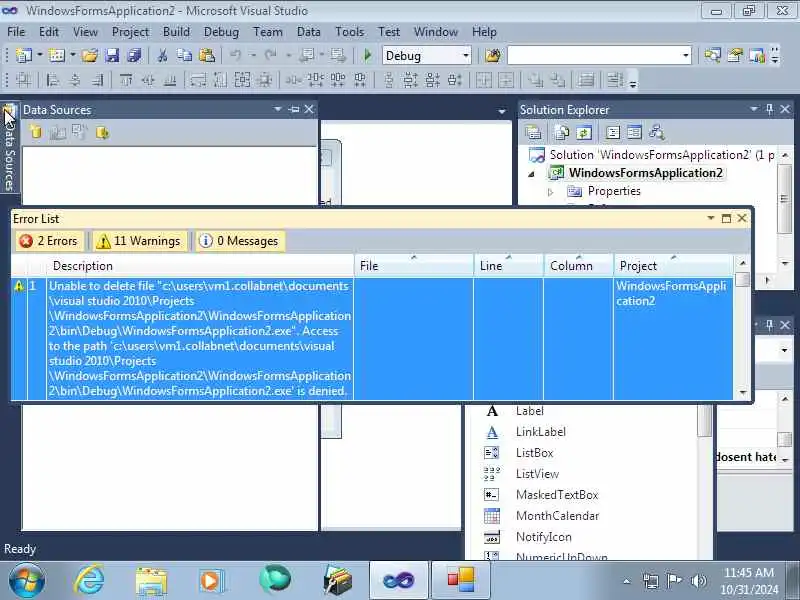The height and width of the screenshot is (600, 800).
Task: Click Align Tops layout toolbar icon
Action: [x=126, y=80]
